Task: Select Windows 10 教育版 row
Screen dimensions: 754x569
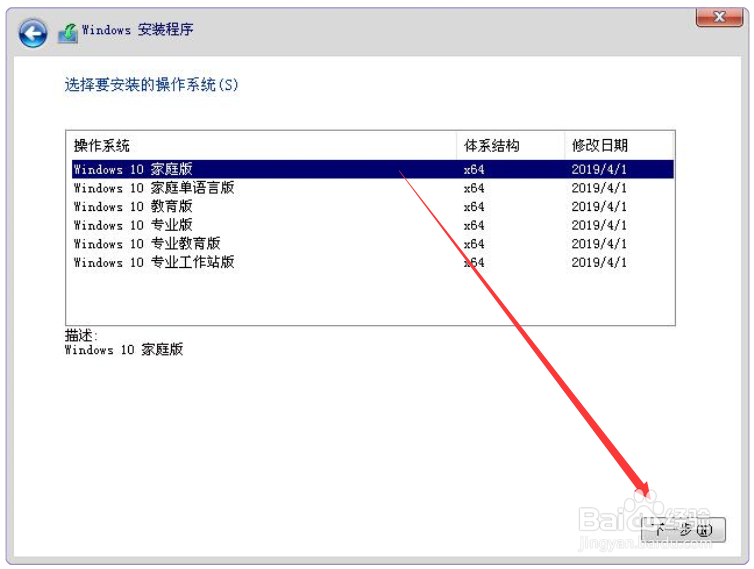Action: (373, 207)
